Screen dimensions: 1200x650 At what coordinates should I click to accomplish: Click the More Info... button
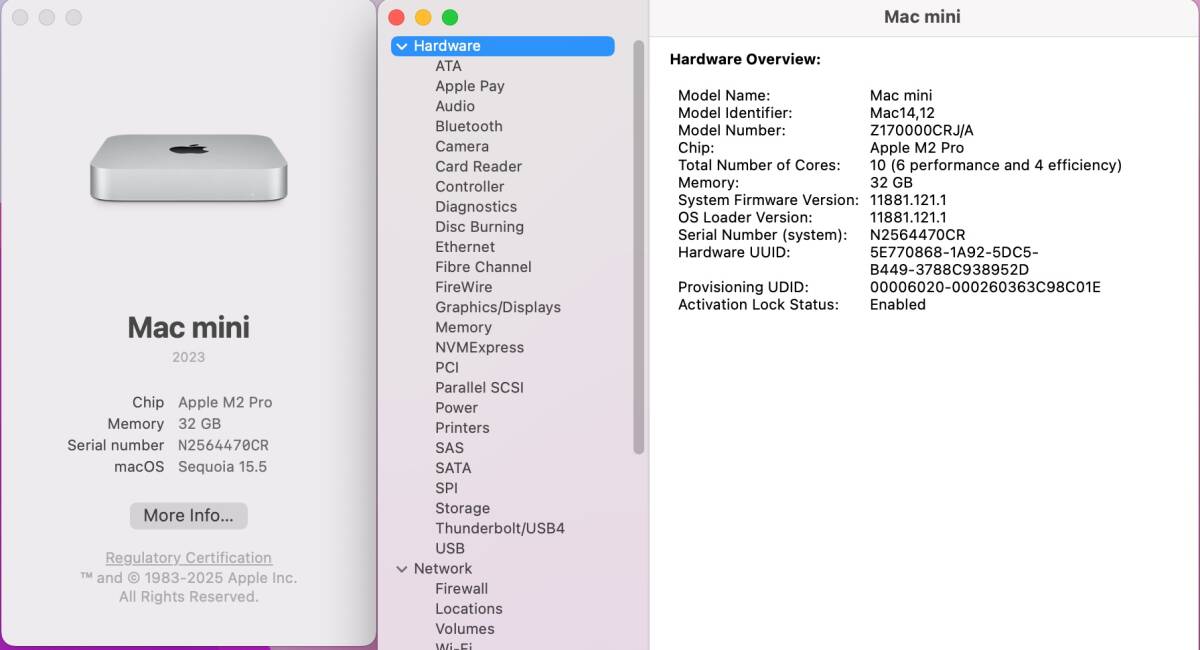tap(188, 516)
